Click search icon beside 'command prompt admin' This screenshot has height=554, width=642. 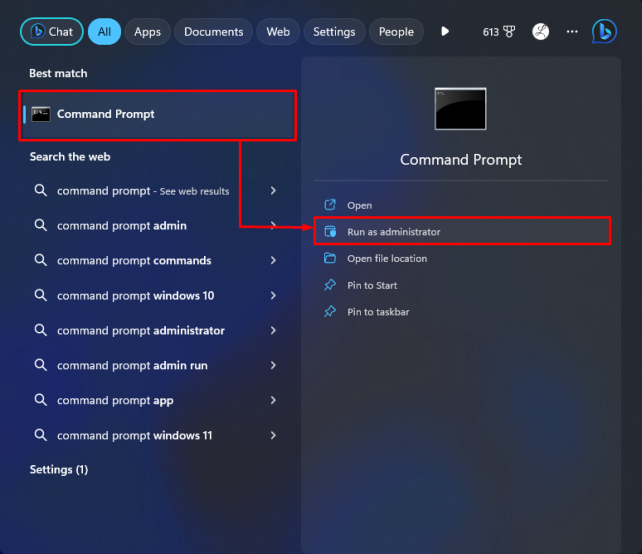40,225
